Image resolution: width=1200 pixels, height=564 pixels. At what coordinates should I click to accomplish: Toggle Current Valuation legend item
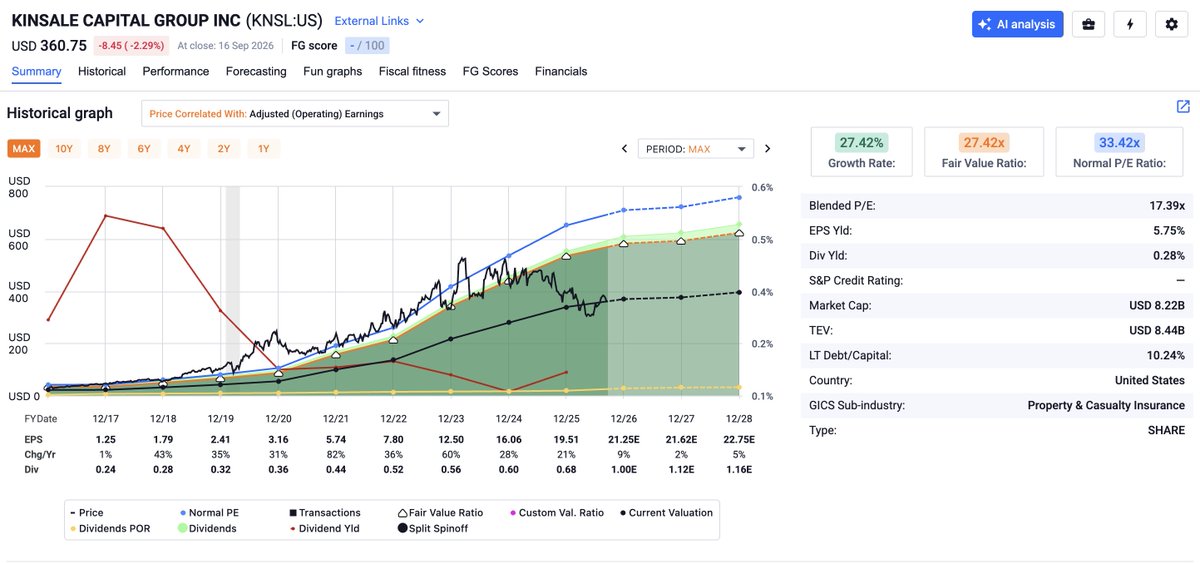click(666, 512)
